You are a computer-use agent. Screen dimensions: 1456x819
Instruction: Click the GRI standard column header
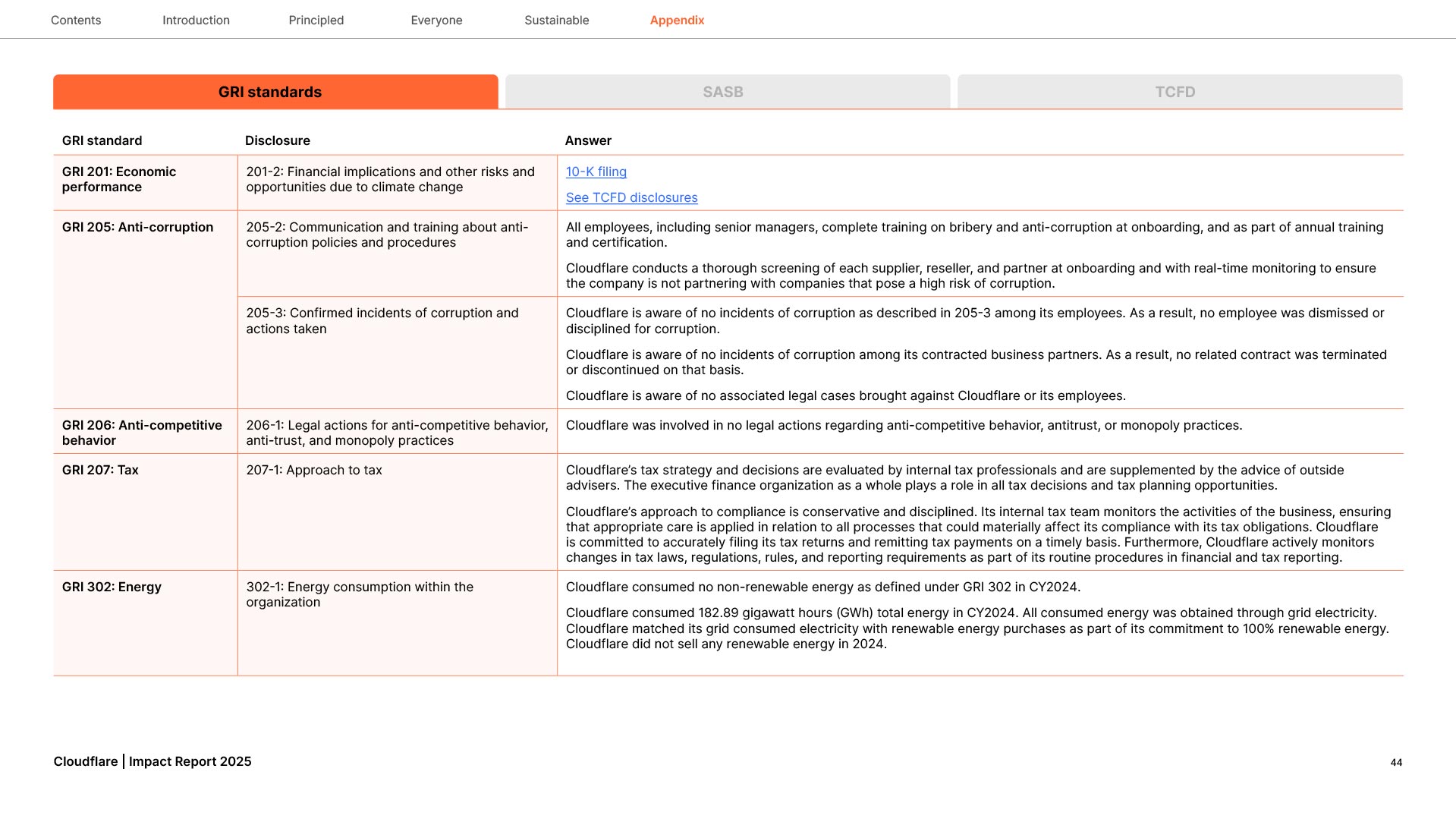(x=102, y=140)
